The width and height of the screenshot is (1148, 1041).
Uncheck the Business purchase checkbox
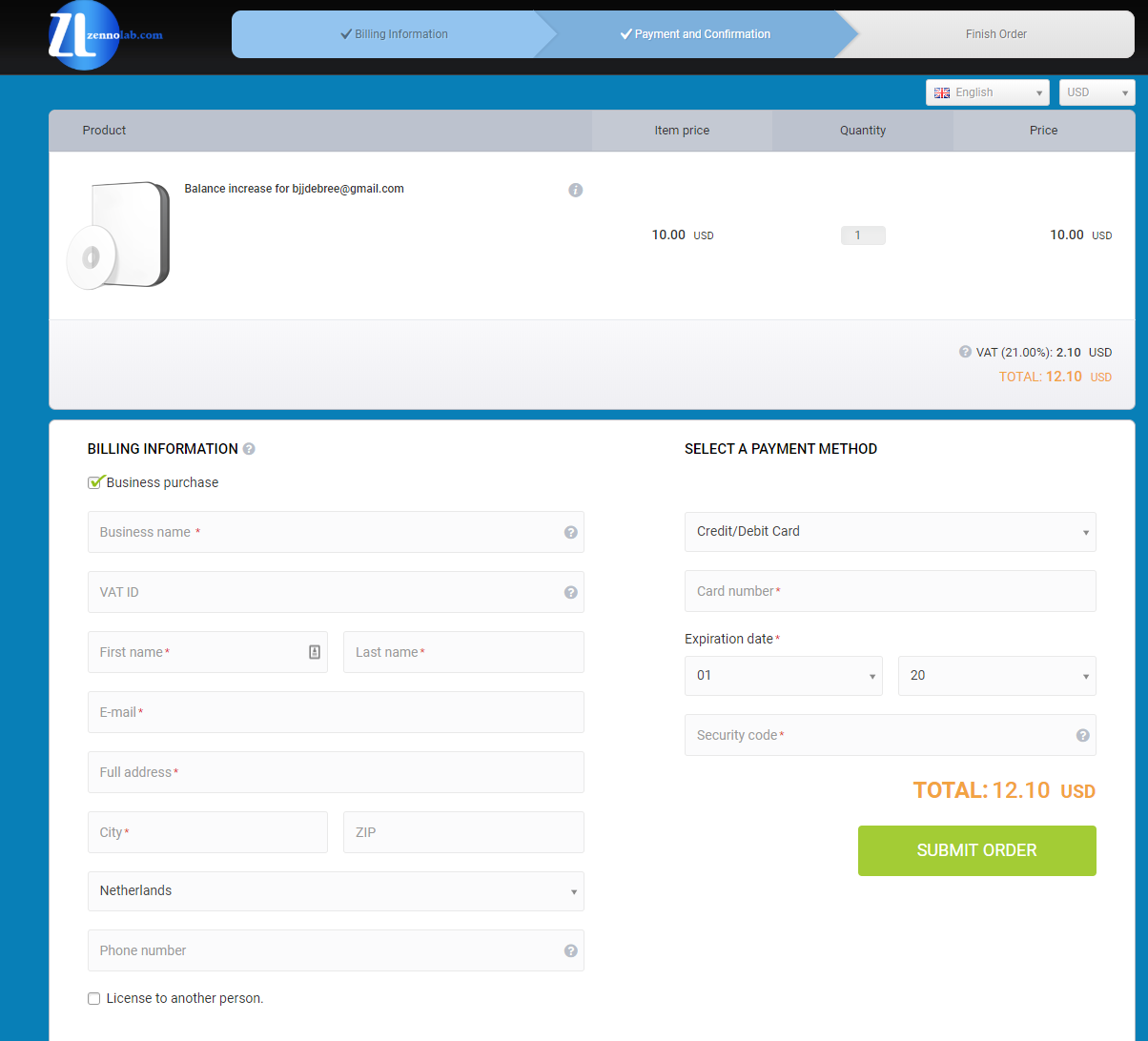pyautogui.click(x=94, y=482)
